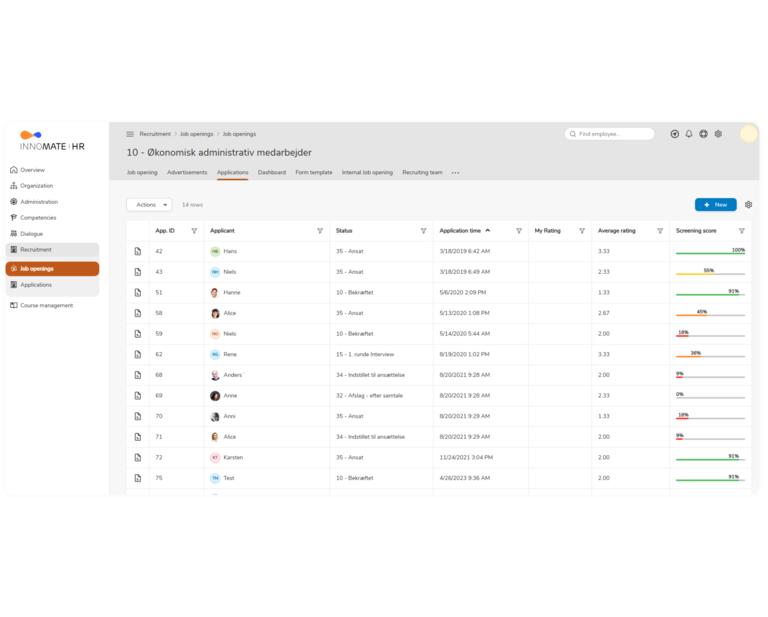Viewport: 768px width, 617px height.
Task: Open the top bar settings gear icon
Action: pyautogui.click(x=718, y=134)
